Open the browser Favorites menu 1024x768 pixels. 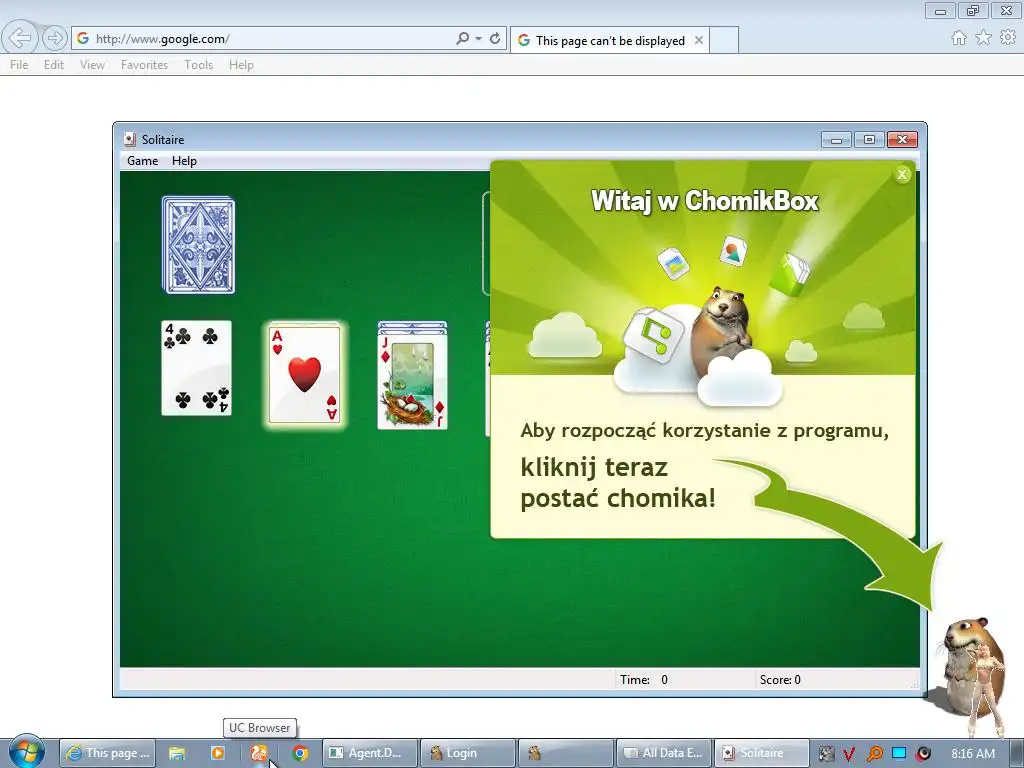(x=144, y=65)
